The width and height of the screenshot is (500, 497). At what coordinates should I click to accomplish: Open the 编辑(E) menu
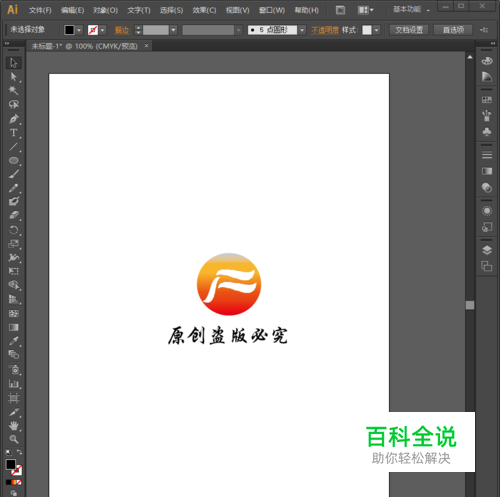[x=72, y=10]
